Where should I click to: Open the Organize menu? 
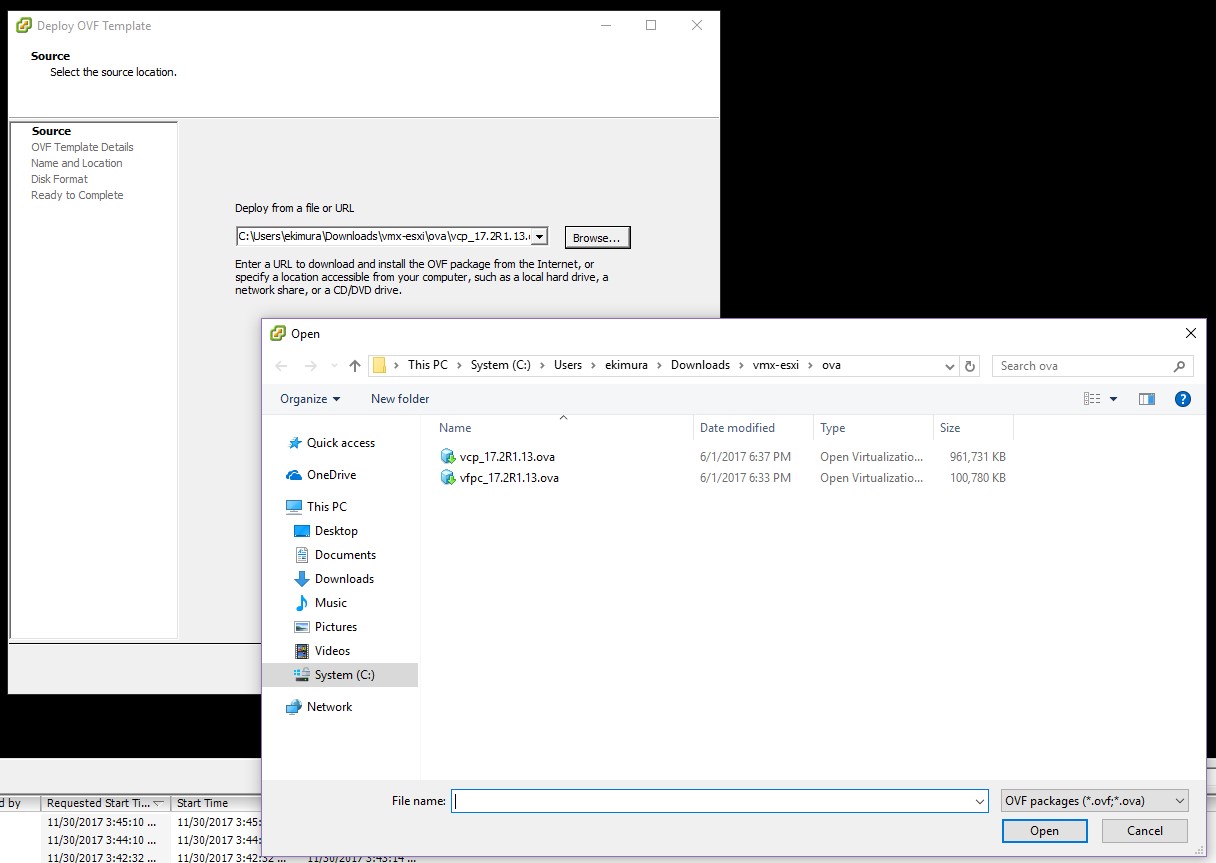click(x=307, y=398)
